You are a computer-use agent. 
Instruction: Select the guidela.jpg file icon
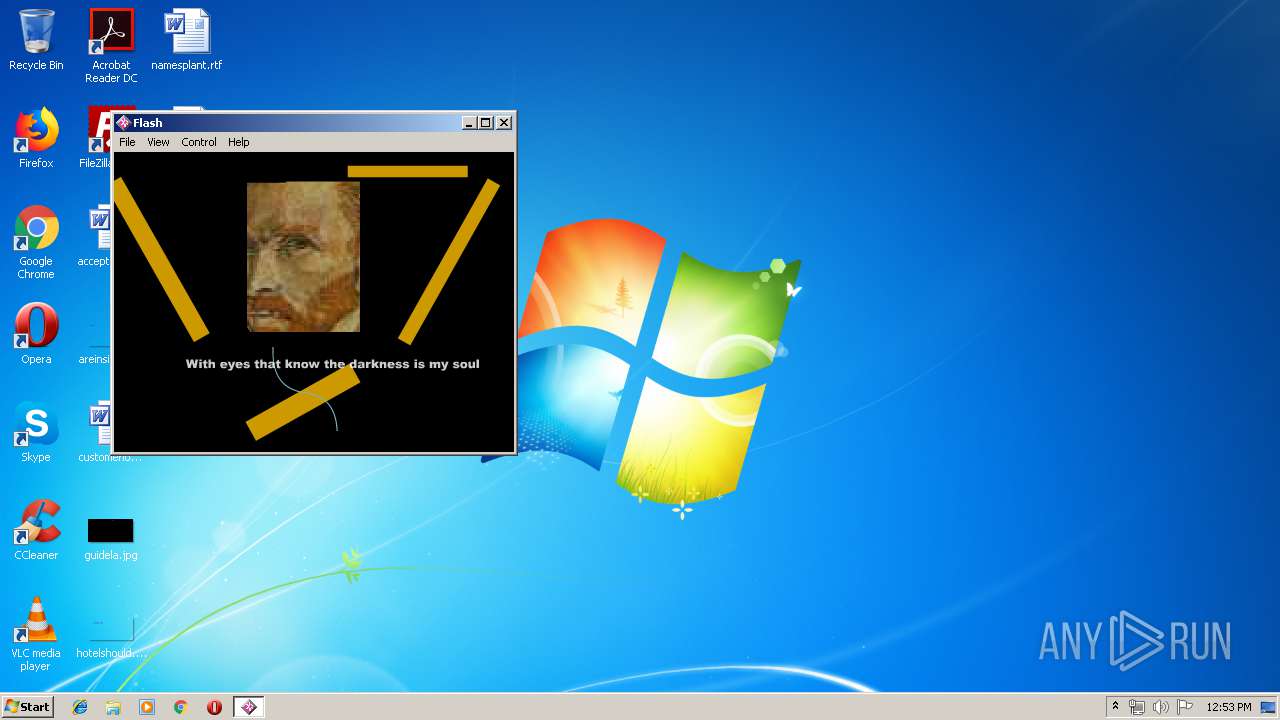tap(110, 538)
